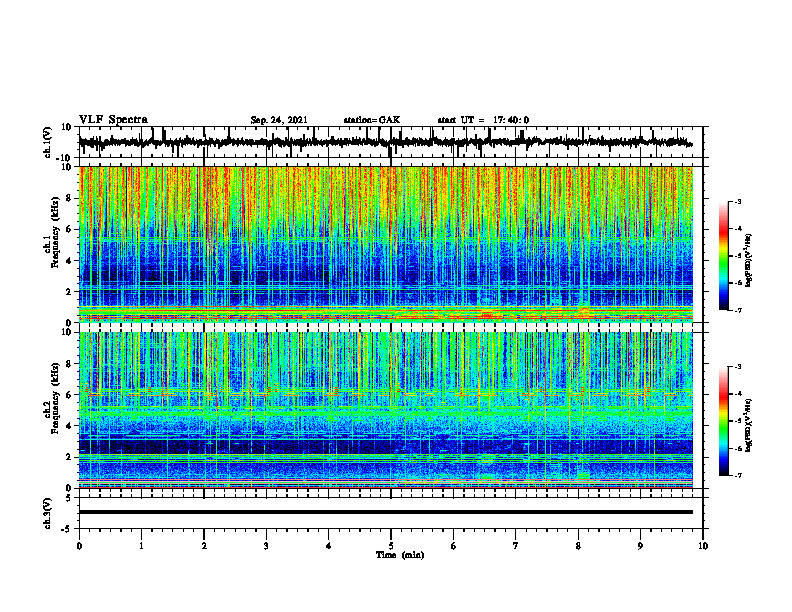Click the "-3" label on the ch.2 color scale
Screen dimensions: 792x612
click(x=738, y=367)
